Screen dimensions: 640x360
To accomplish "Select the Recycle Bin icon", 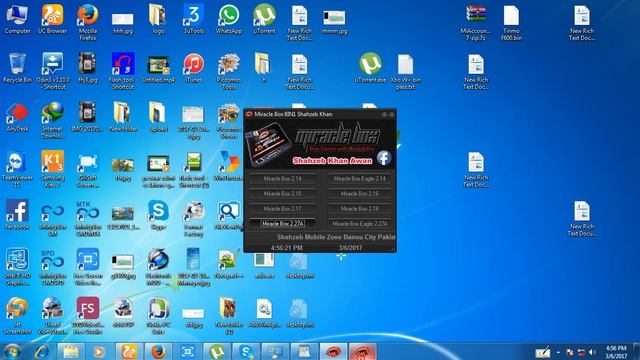I will 17,68.
